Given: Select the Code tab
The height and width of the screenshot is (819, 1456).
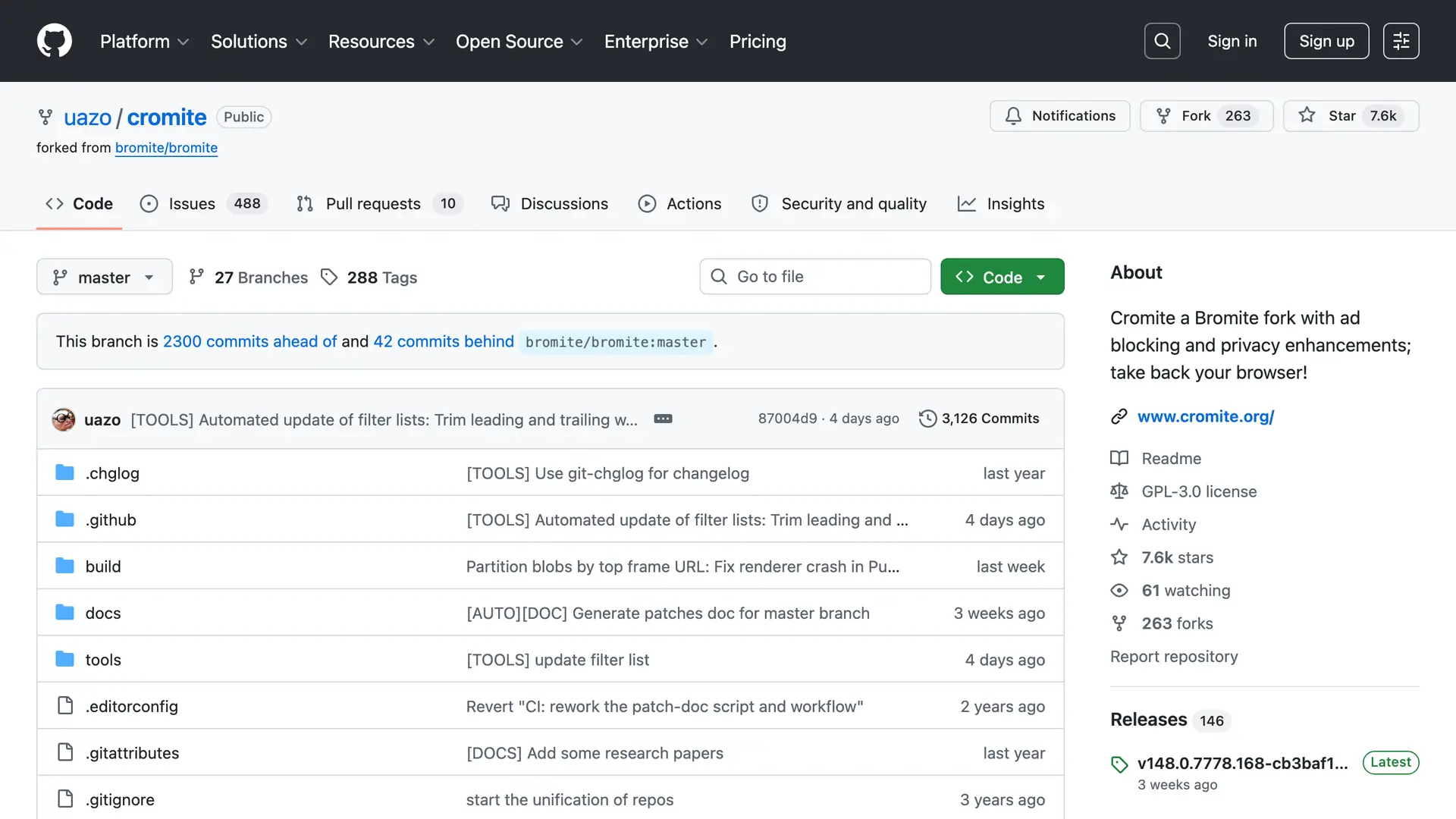Looking at the screenshot, I should [x=79, y=204].
